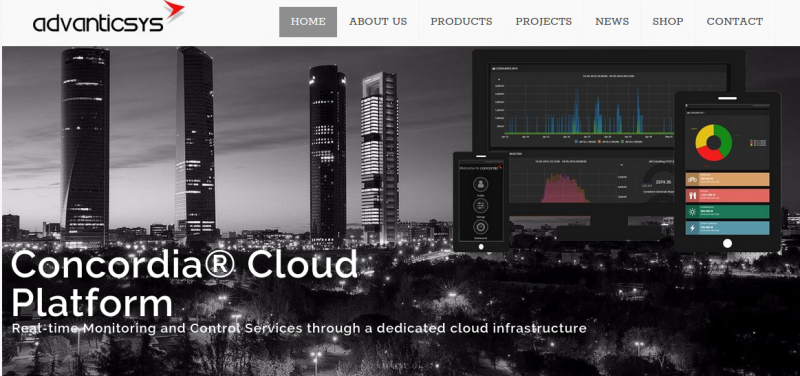Click the tablet's round home button
Image resolution: width=800 pixels, height=376 pixels.
coord(728,243)
